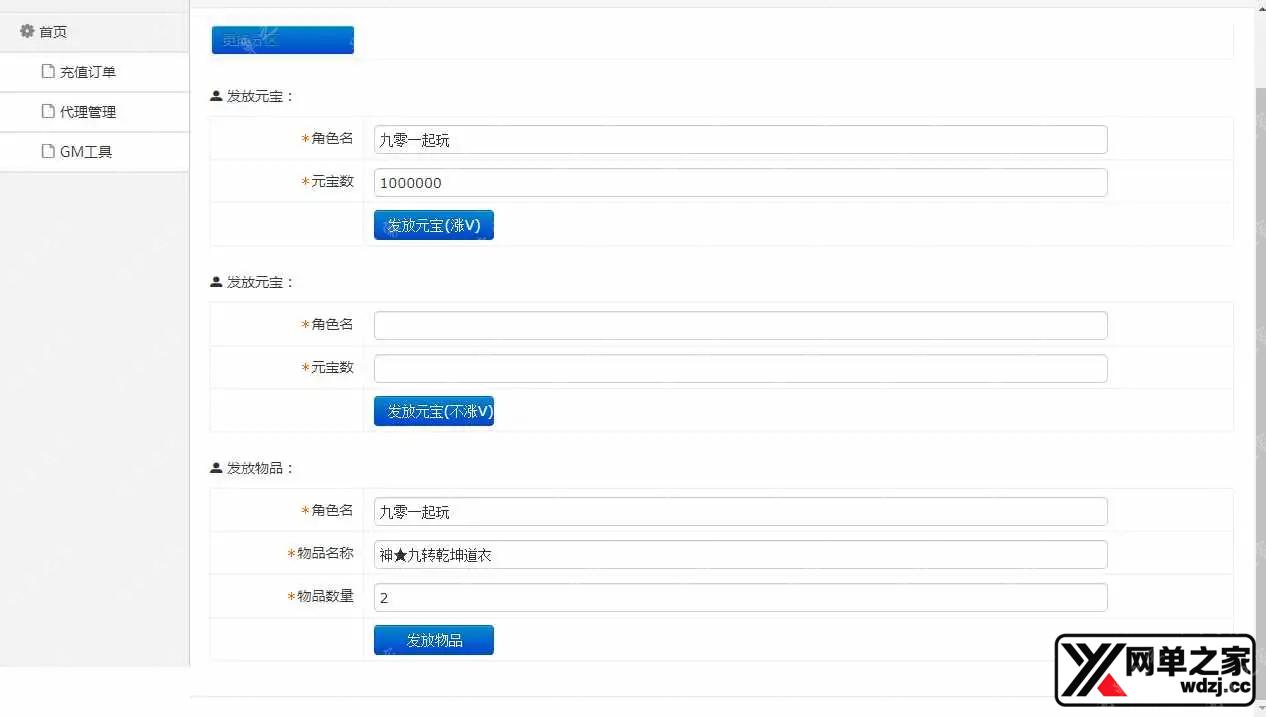Click the blue button at the top of the page
This screenshot has width=1266, height=717.
282,40
